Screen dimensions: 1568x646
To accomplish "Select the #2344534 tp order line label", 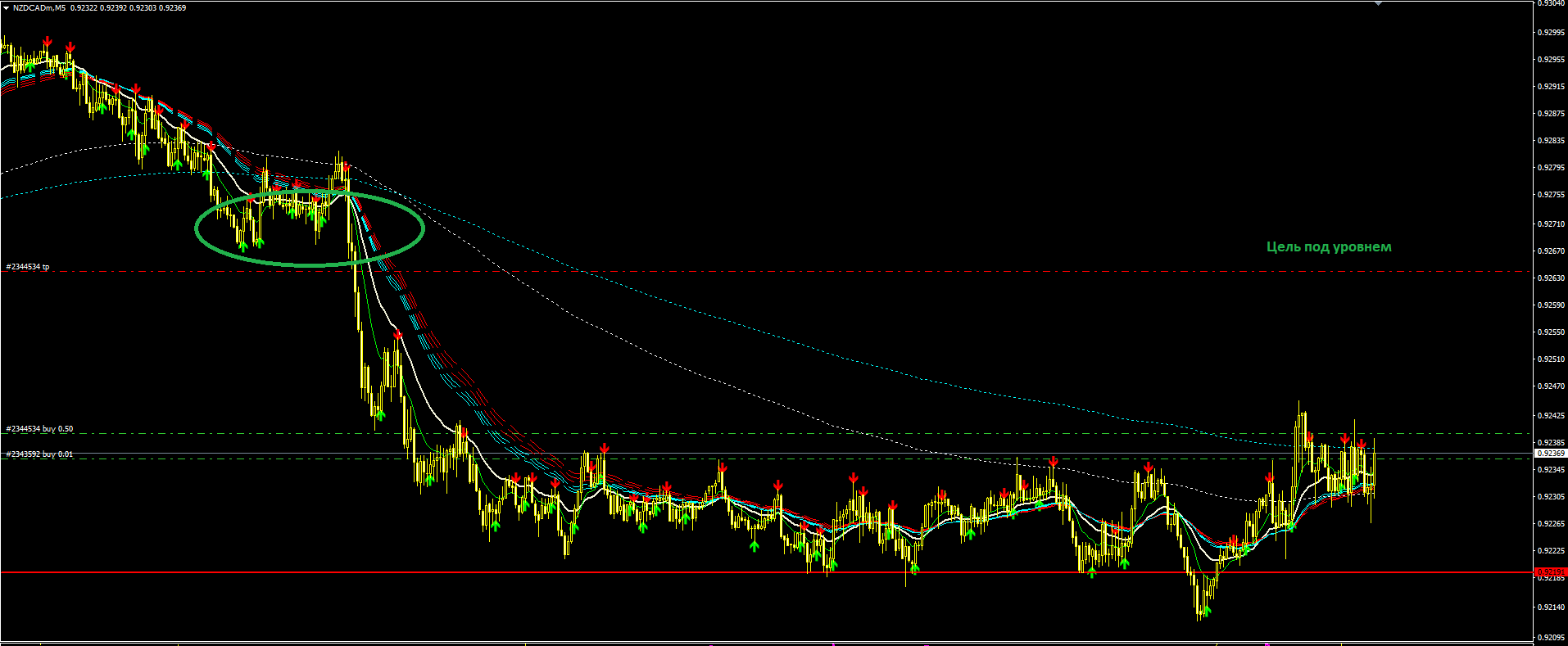I will (x=28, y=267).
